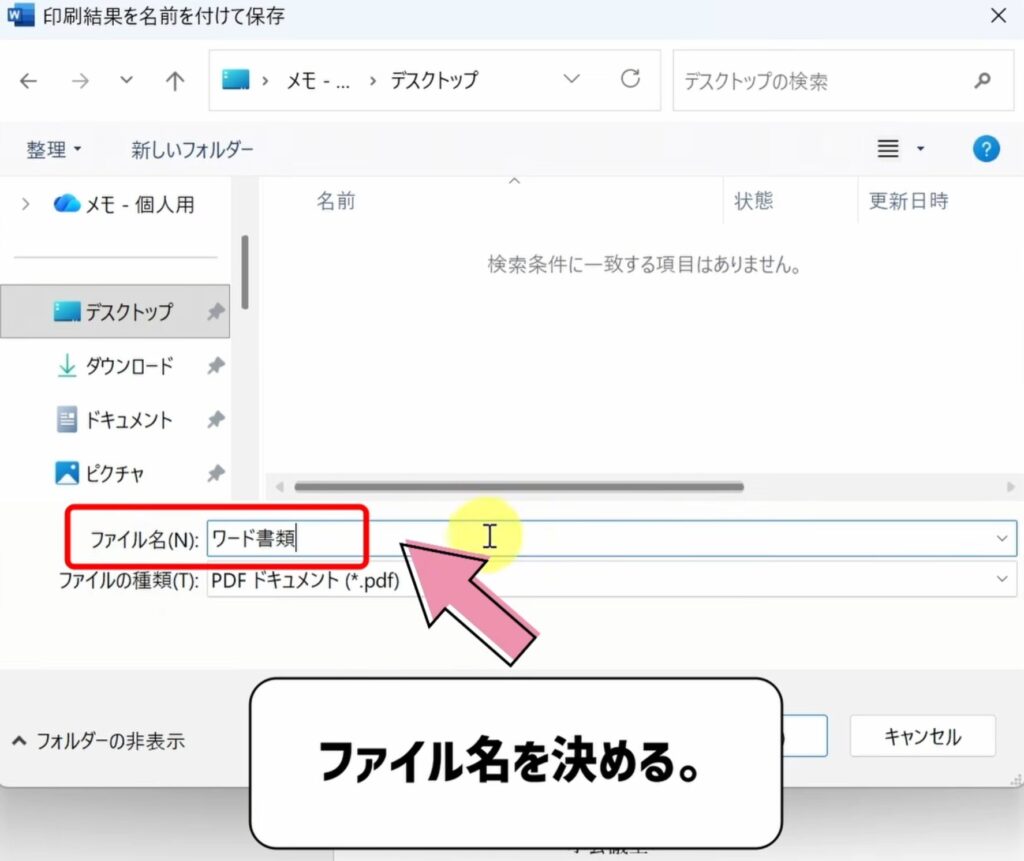Click the OneDrive cloud icon beside メモ - 個人用
Image resolution: width=1024 pixels, height=861 pixels.
(x=65, y=203)
